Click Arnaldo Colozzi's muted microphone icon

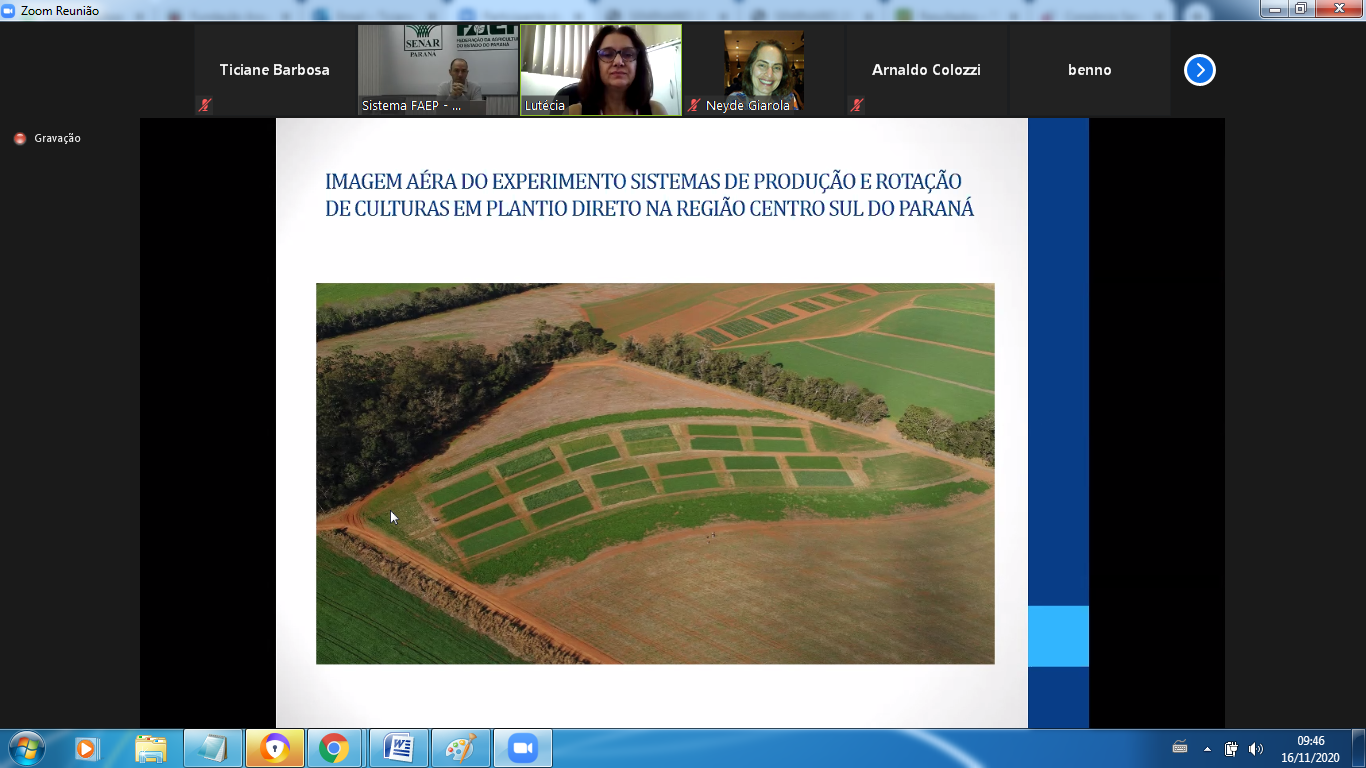click(x=856, y=105)
